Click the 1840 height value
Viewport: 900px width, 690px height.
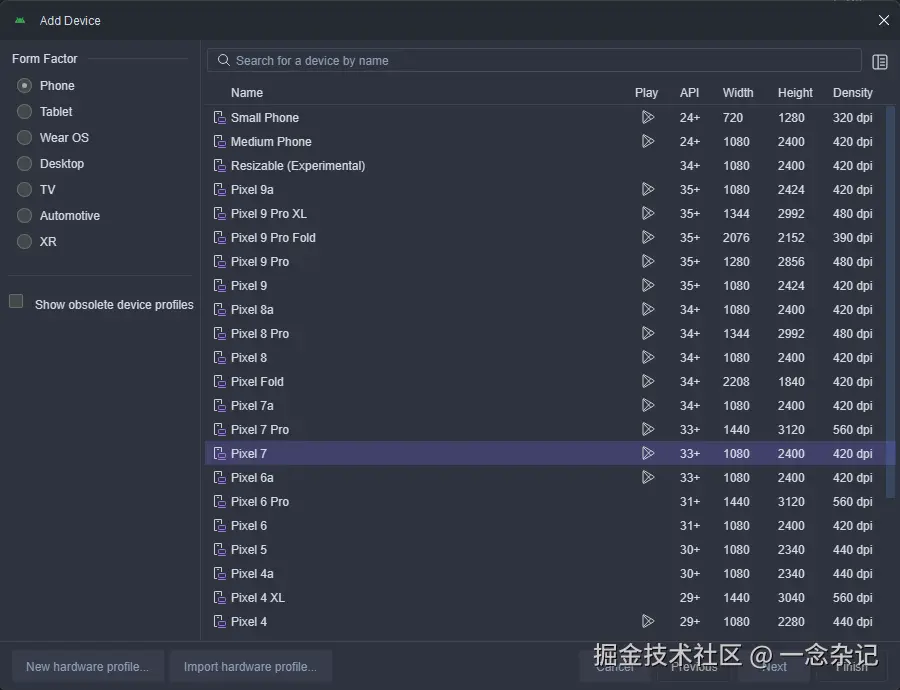(791, 382)
